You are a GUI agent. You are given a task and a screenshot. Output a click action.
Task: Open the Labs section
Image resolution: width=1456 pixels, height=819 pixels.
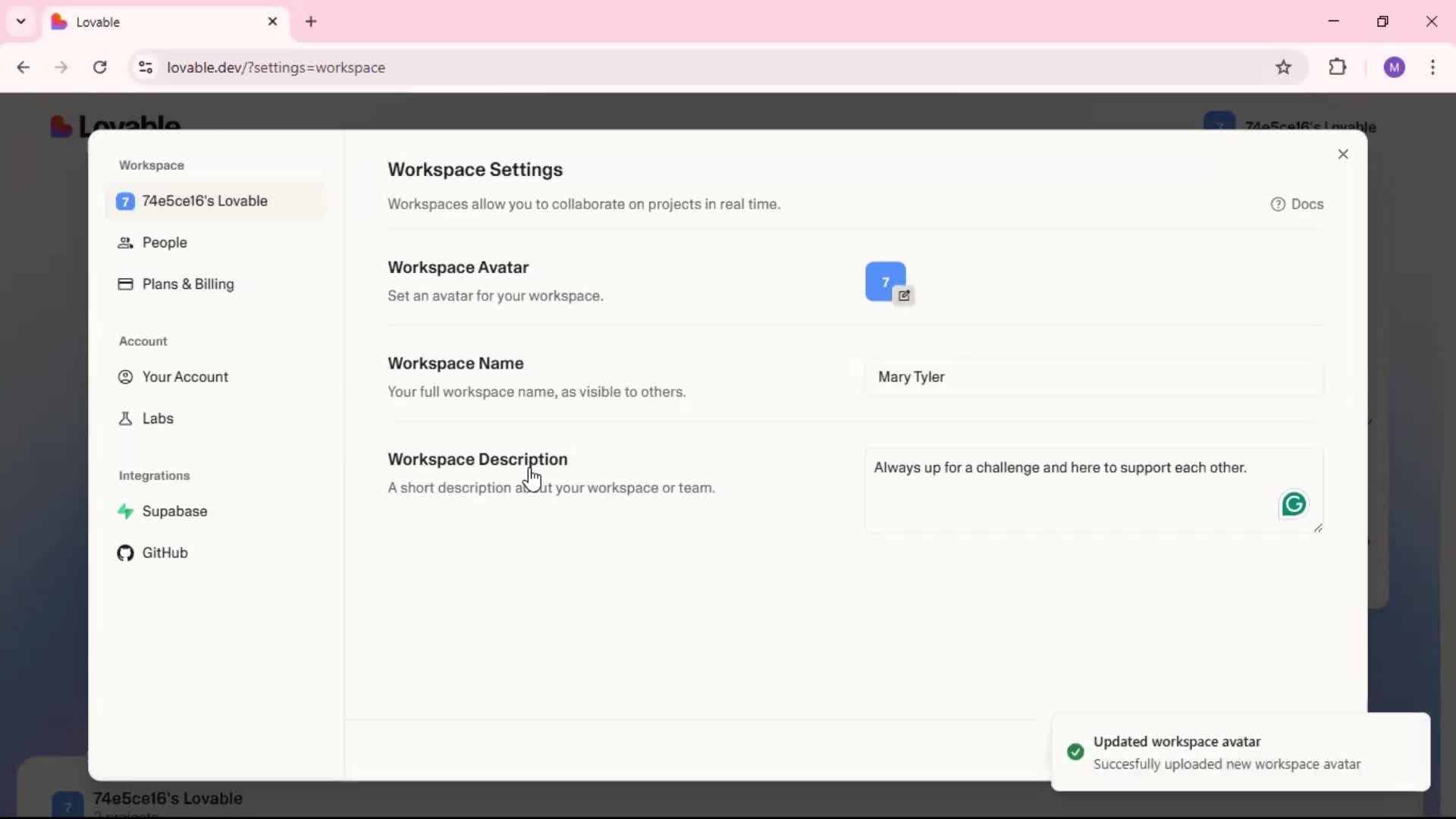(x=157, y=419)
